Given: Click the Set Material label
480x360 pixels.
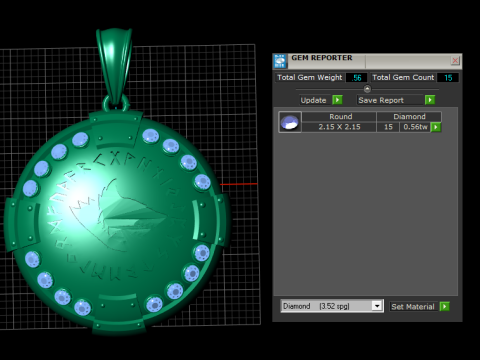Looking at the screenshot, I should point(413,307).
